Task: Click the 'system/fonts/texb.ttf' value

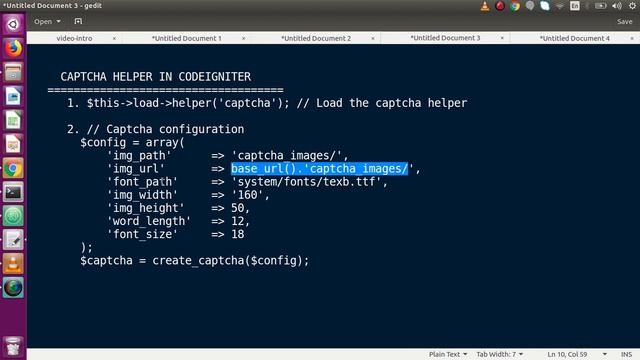Action: click(306, 182)
